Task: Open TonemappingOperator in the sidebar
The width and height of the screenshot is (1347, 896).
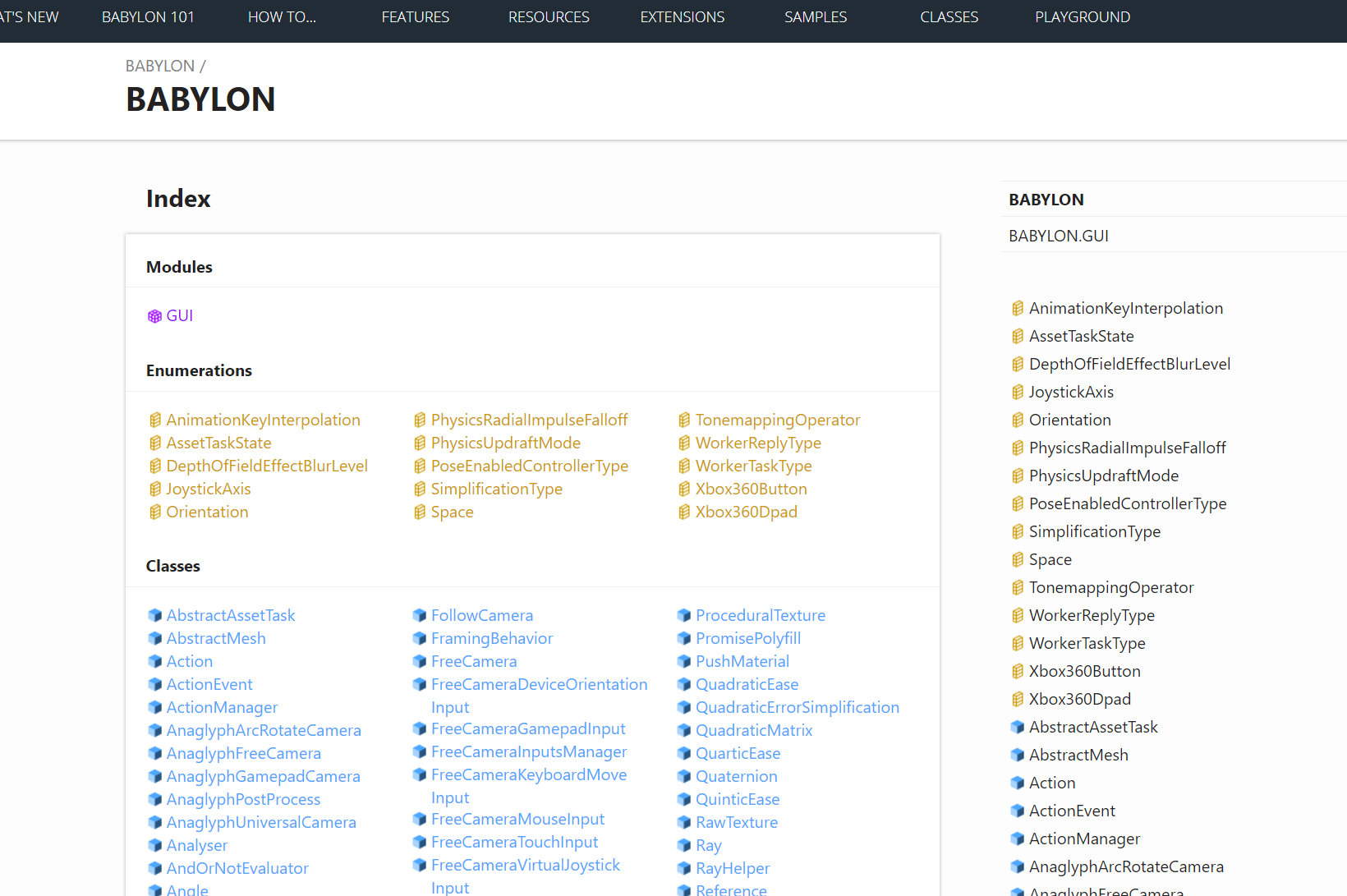Action: (x=1111, y=588)
